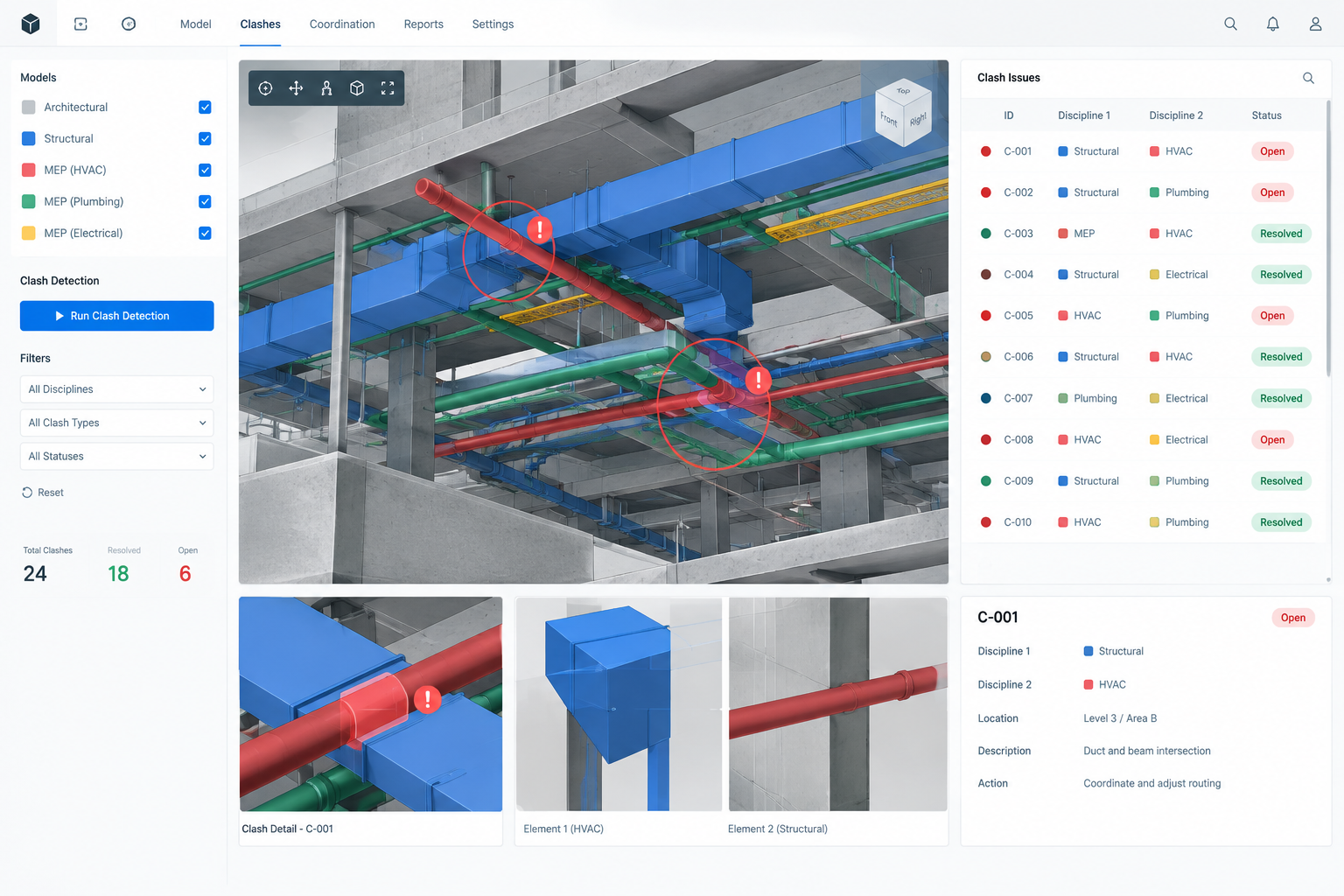Uncheck the Architectural model checkbox
Image resolution: width=1344 pixels, height=896 pixels.
tap(205, 108)
